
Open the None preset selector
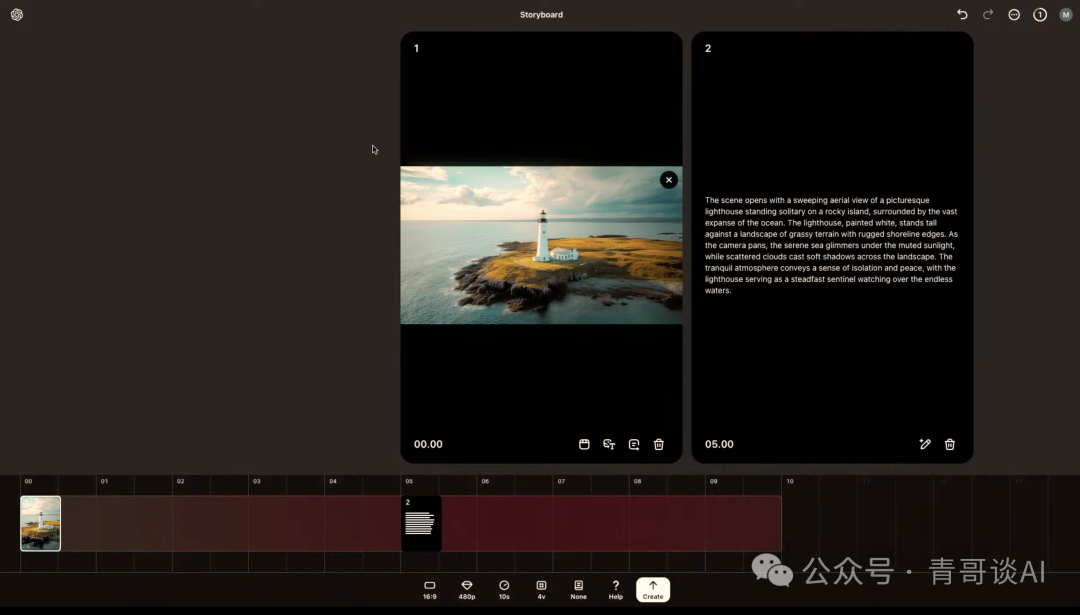coord(578,589)
